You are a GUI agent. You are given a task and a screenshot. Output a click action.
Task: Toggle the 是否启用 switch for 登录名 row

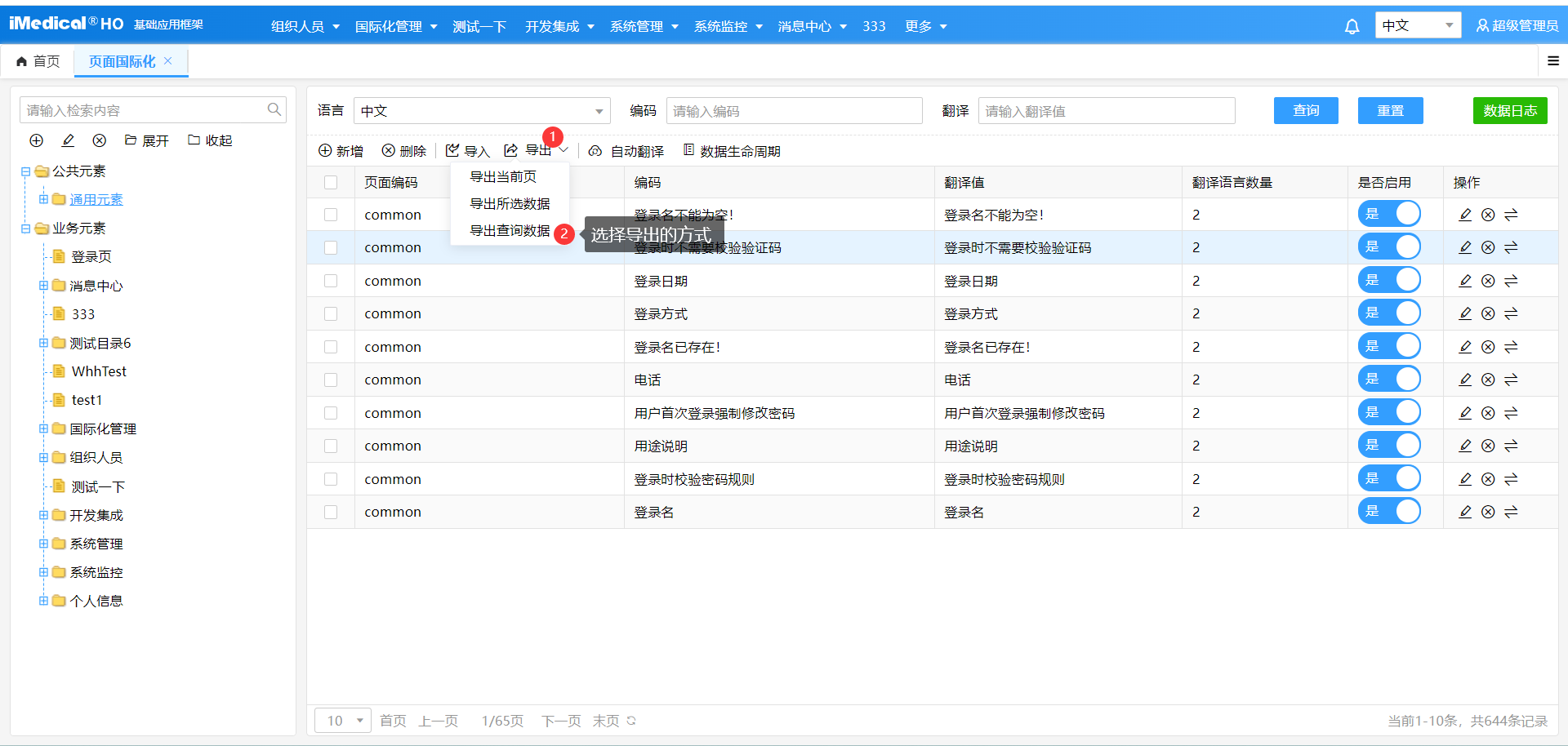coord(1389,511)
